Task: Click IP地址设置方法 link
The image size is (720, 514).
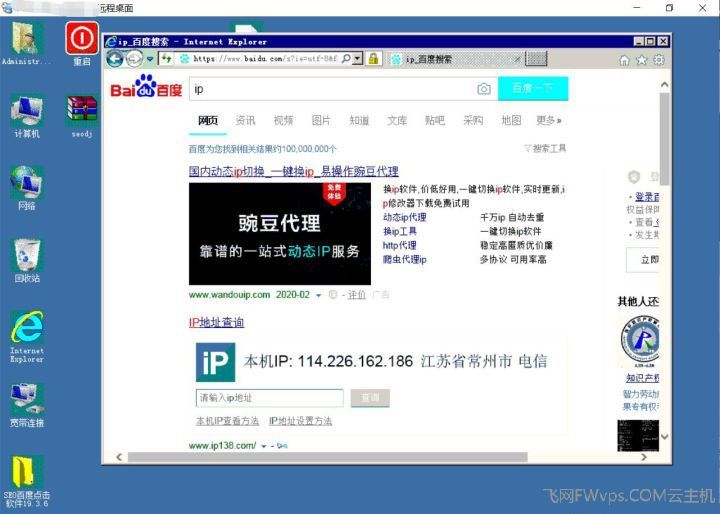Action: pyautogui.click(x=300, y=421)
